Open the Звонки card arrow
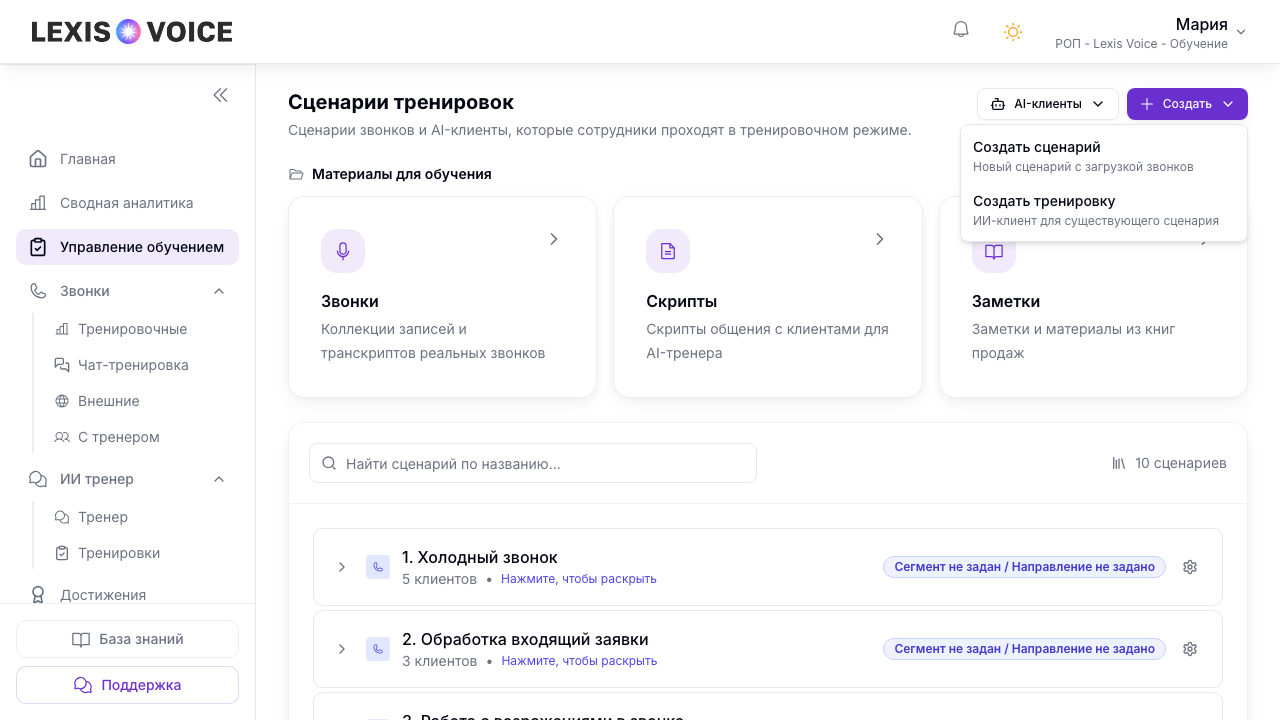1280x720 pixels. coord(554,239)
